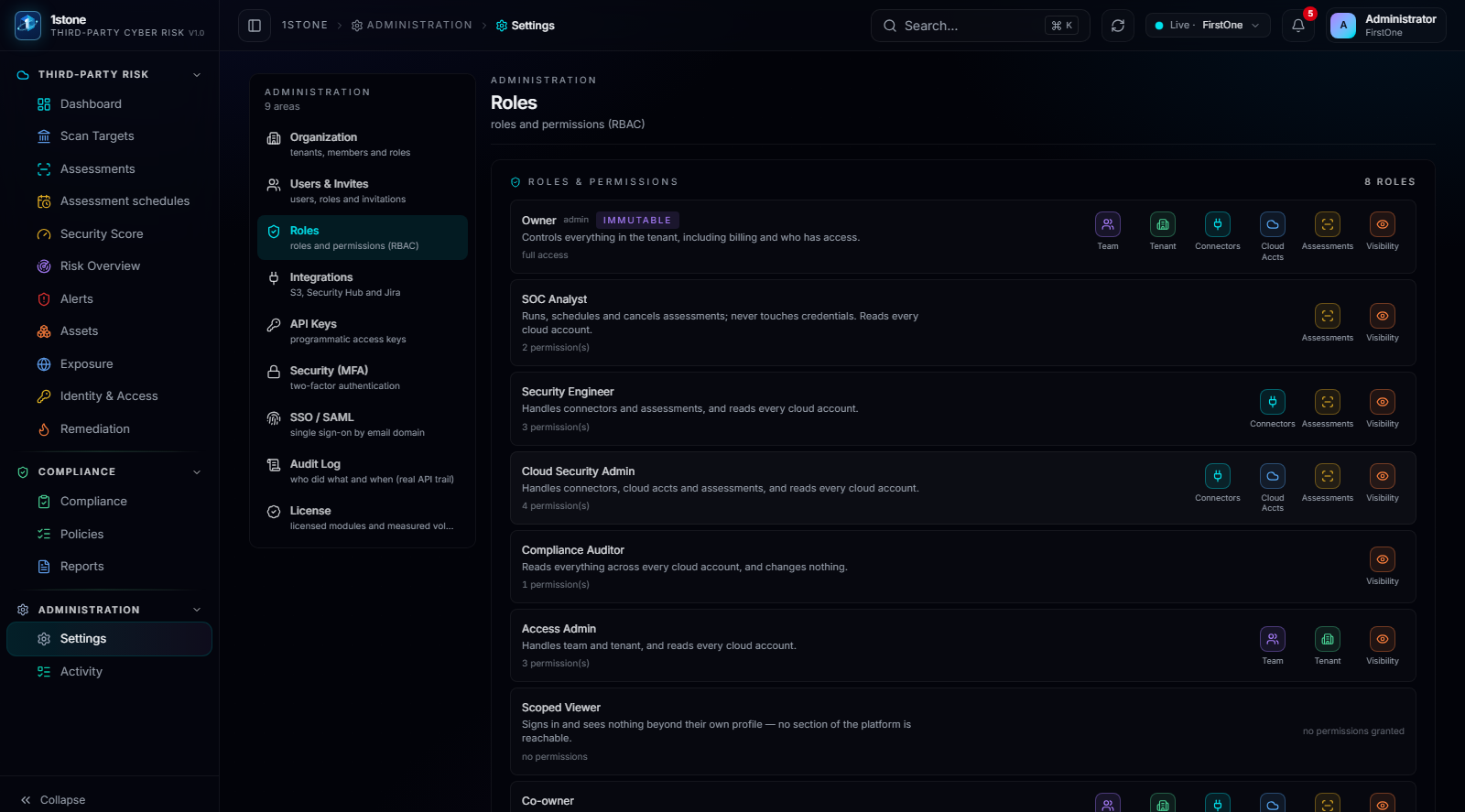Viewport: 1465px width, 812px height.
Task: Click the Assets icon in sidebar
Action: [44, 331]
